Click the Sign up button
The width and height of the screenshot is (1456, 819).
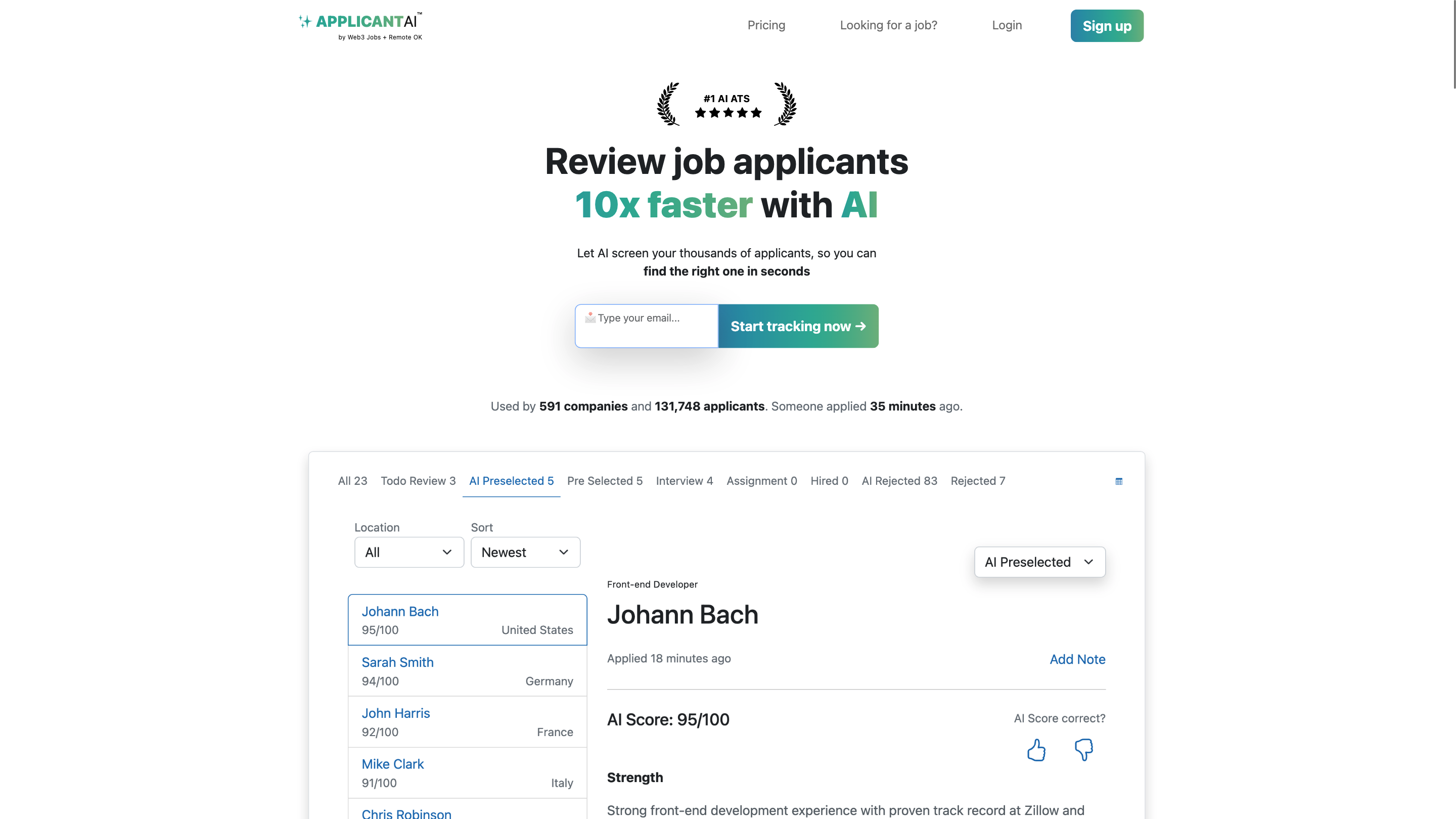tap(1107, 25)
